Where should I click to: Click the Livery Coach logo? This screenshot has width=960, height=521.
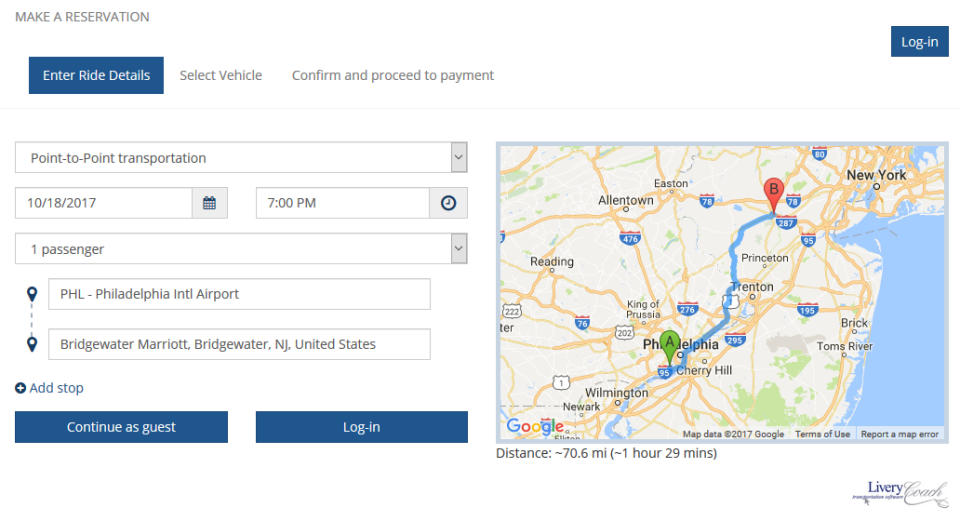(x=894, y=492)
